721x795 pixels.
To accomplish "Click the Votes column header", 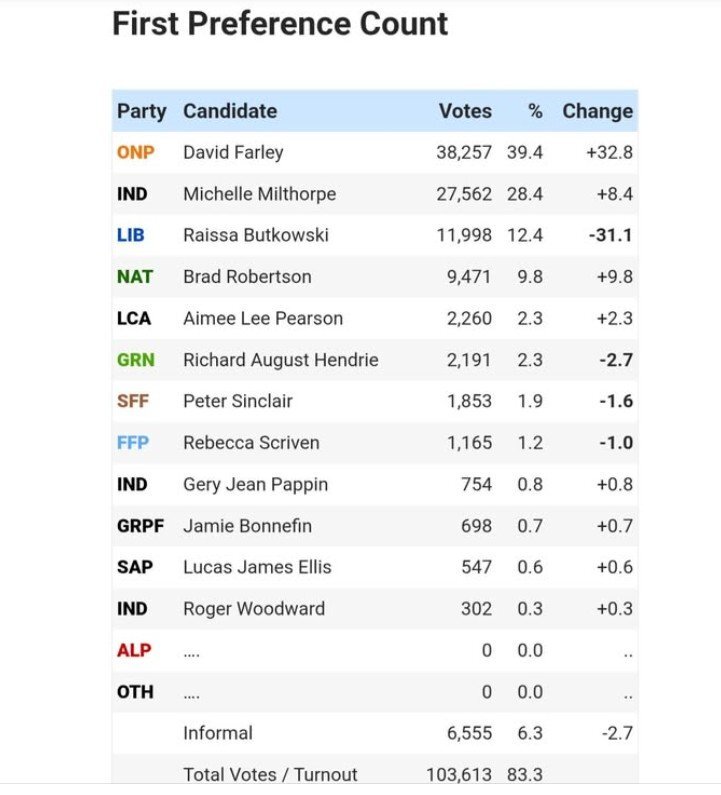I will coord(465,111).
